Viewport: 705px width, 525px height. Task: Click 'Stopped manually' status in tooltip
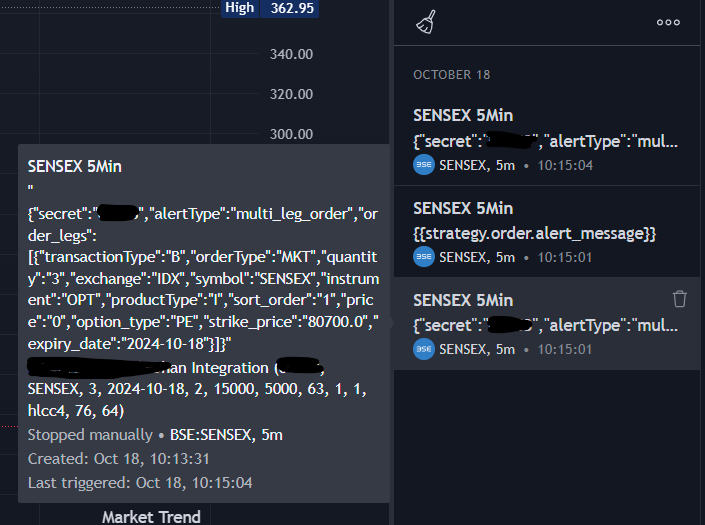tap(90, 435)
